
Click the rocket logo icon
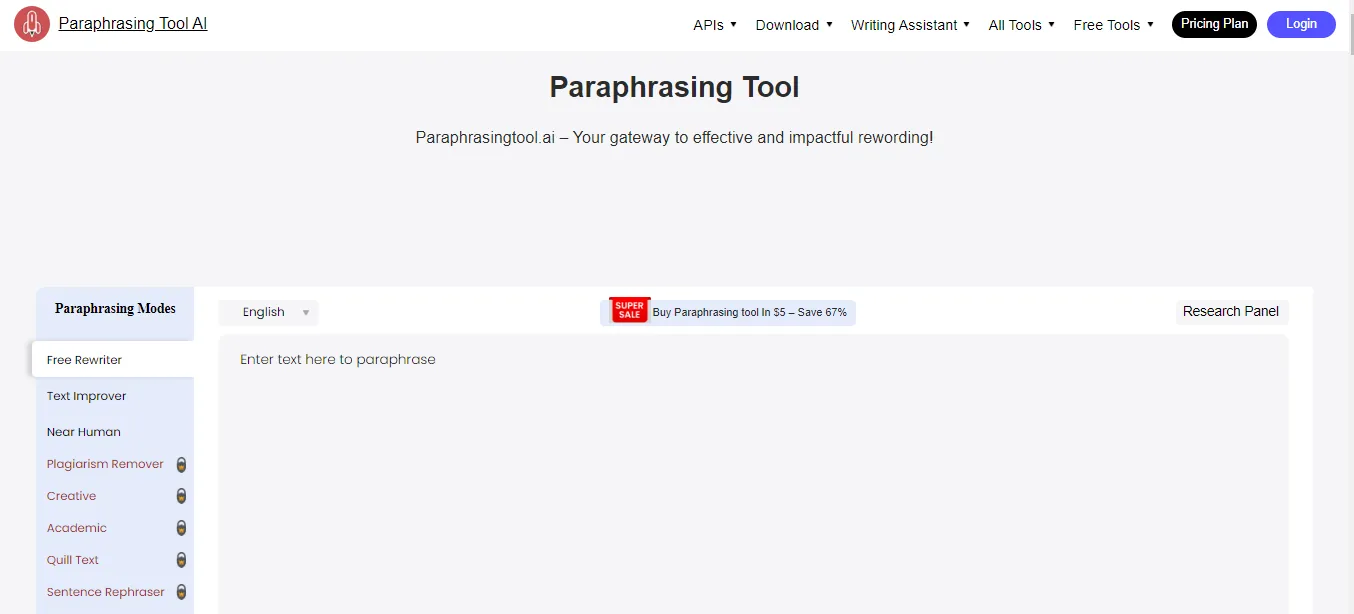pyautogui.click(x=31, y=23)
